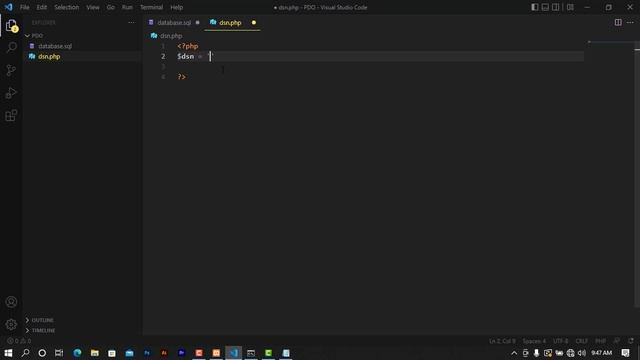Open the Source Control view
Image resolution: width=640 pixels, height=360 pixels.
[11, 70]
